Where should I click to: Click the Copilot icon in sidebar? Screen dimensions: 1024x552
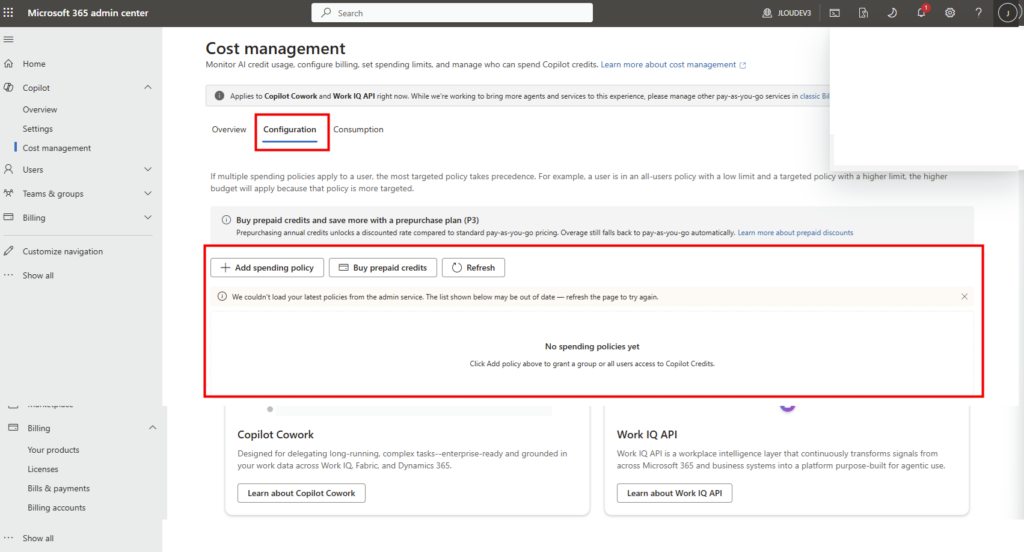[x=8, y=88]
